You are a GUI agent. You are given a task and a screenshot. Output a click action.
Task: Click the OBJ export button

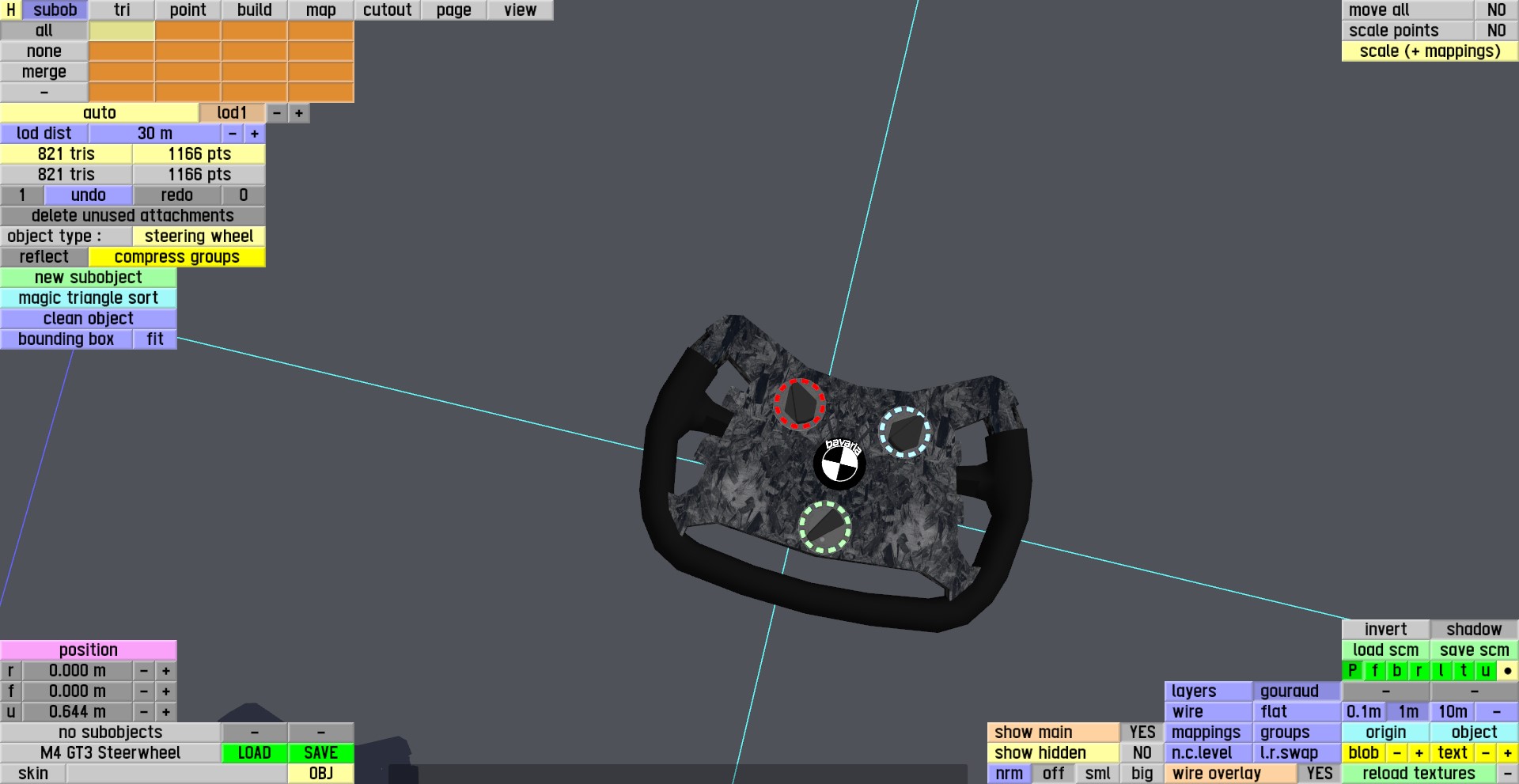[x=321, y=774]
